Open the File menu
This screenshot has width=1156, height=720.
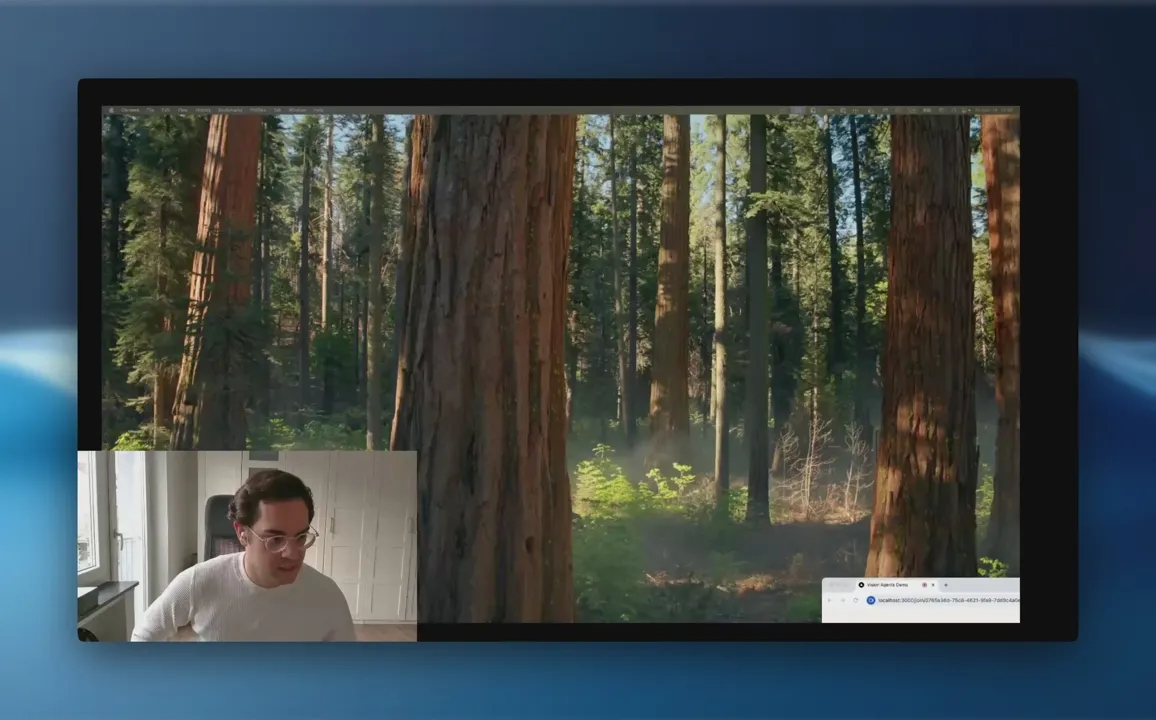150,111
